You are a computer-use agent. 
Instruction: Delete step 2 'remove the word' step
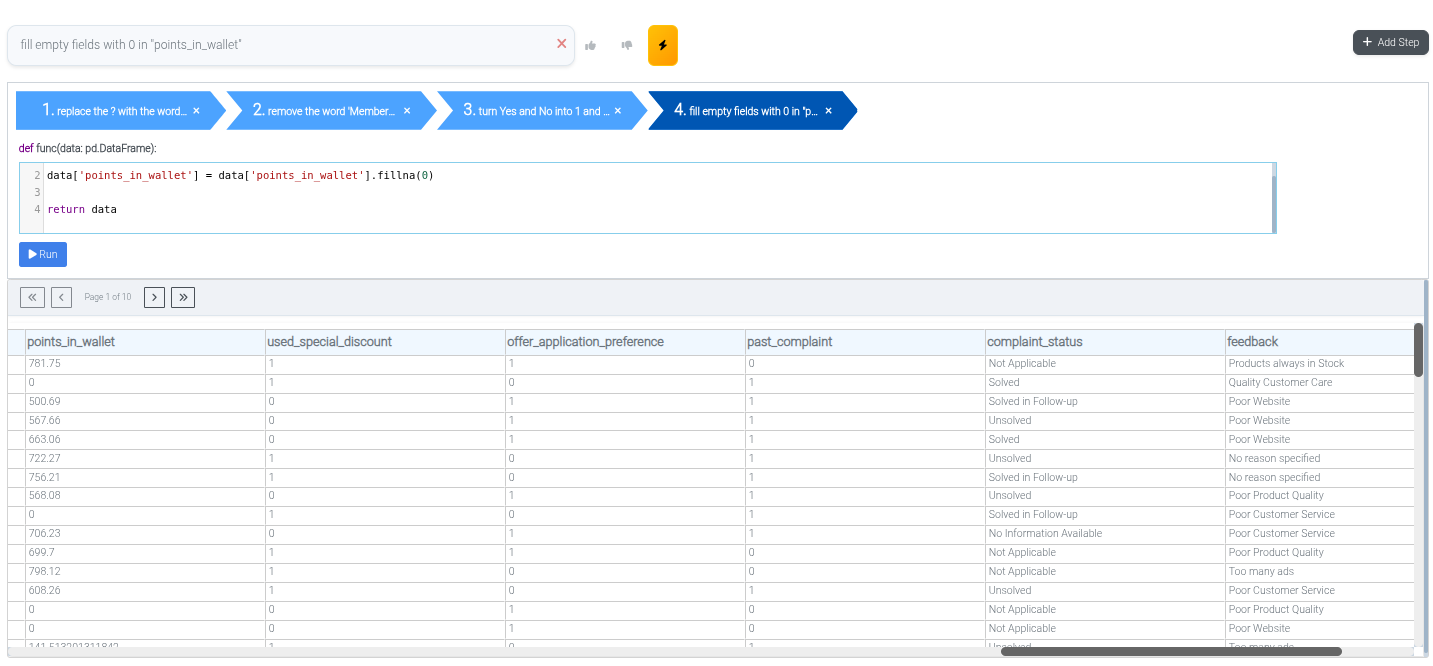click(x=406, y=111)
